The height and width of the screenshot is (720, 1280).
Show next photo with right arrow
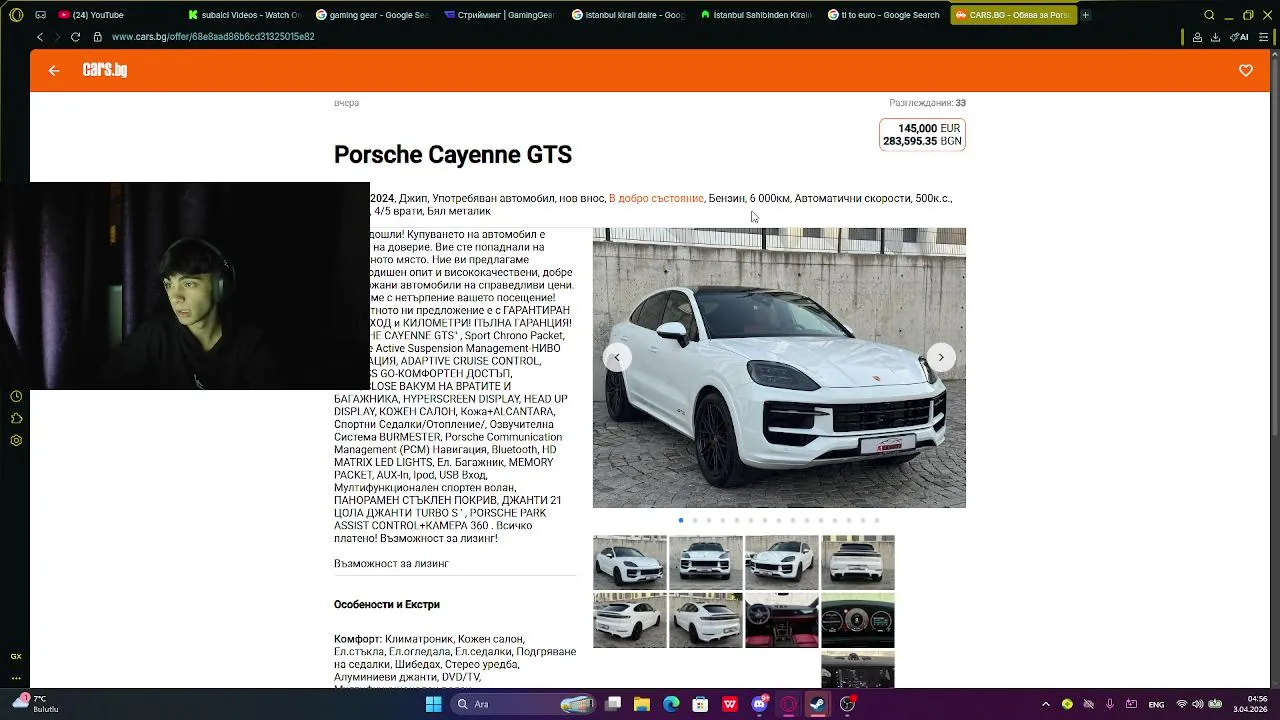pyautogui.click(x=941, y=357)
